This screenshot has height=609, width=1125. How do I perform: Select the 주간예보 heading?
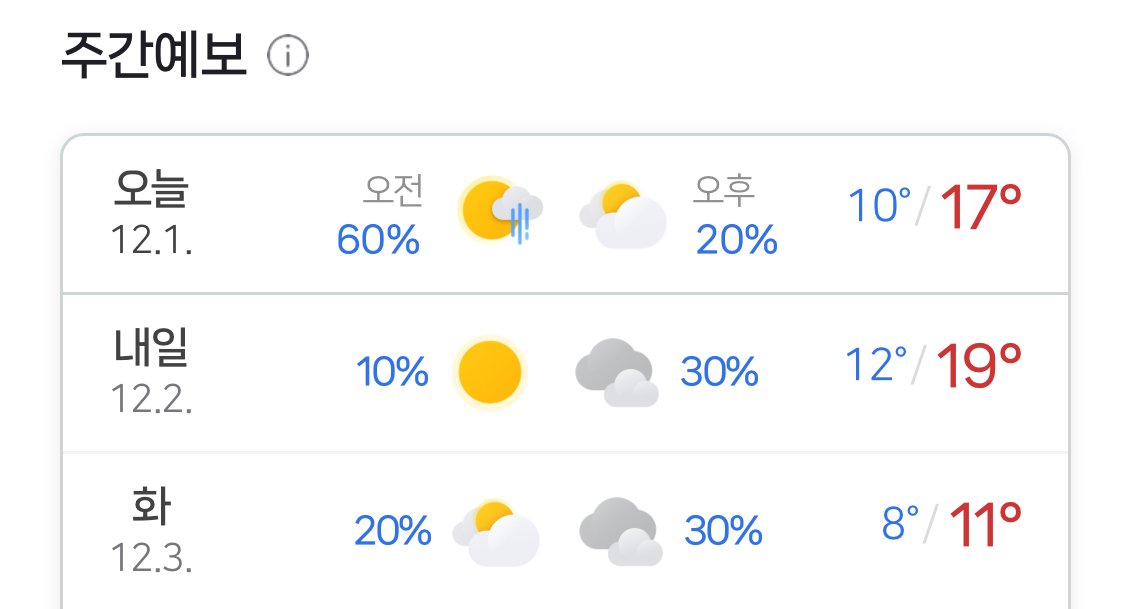[154, 55]
